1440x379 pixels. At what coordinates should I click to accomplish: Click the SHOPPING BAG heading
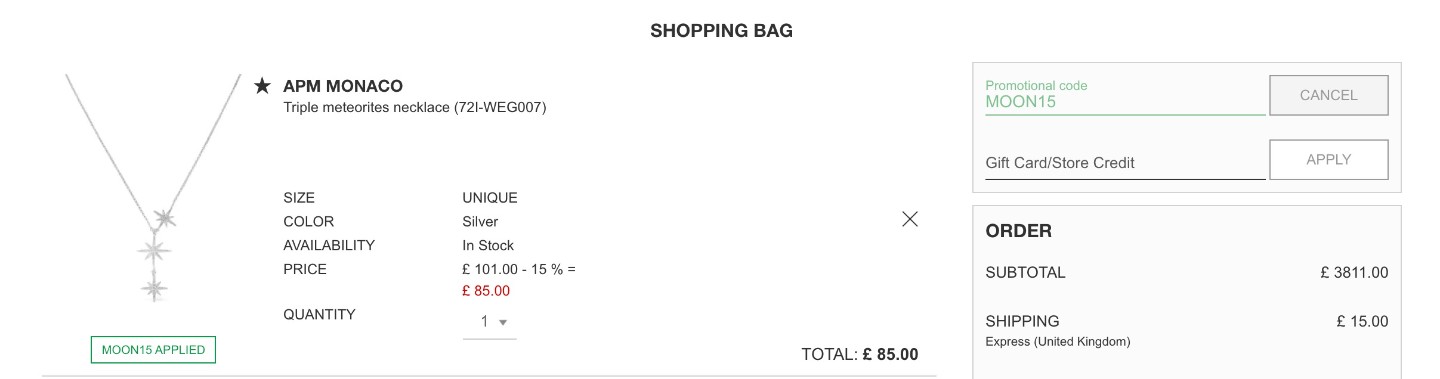721,31
